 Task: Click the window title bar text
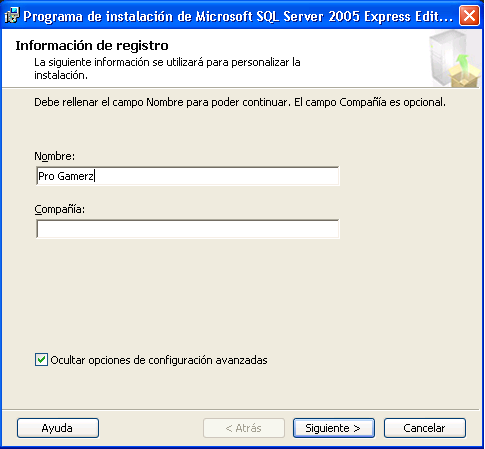[x=238, y=16]
